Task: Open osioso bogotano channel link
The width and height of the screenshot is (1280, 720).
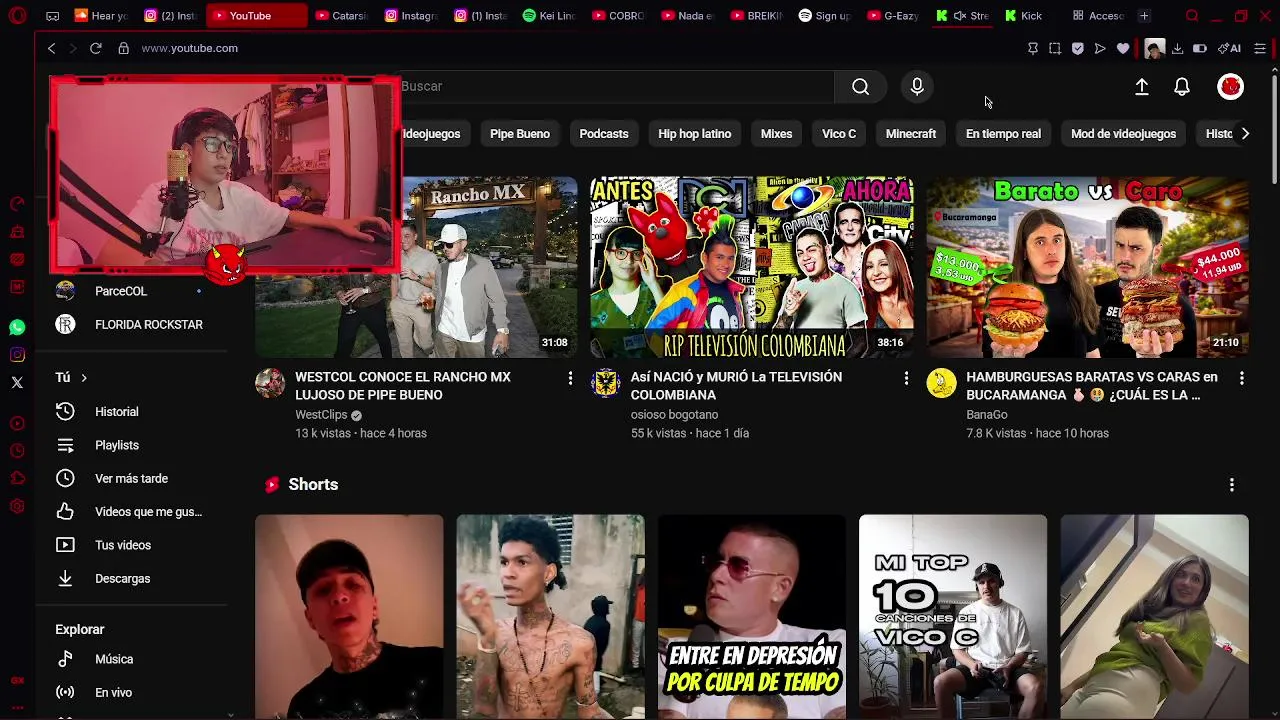Action: point(674,415)
